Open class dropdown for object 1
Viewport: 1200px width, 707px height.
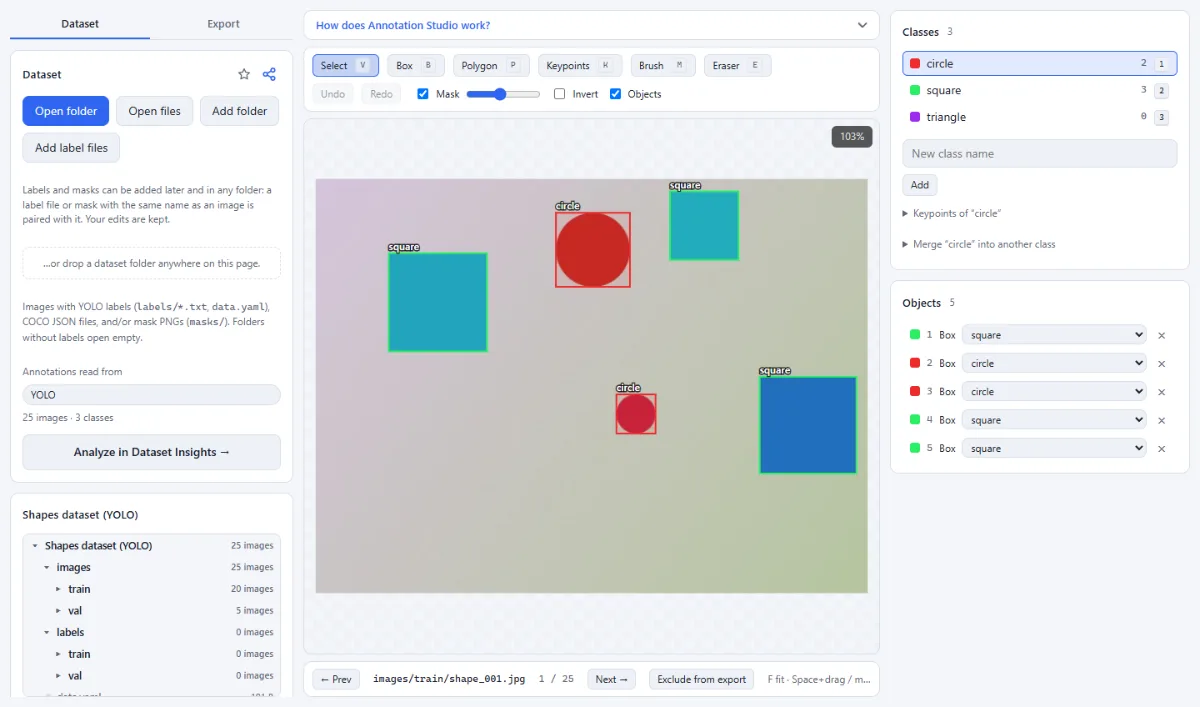(x=1054, y=335)
